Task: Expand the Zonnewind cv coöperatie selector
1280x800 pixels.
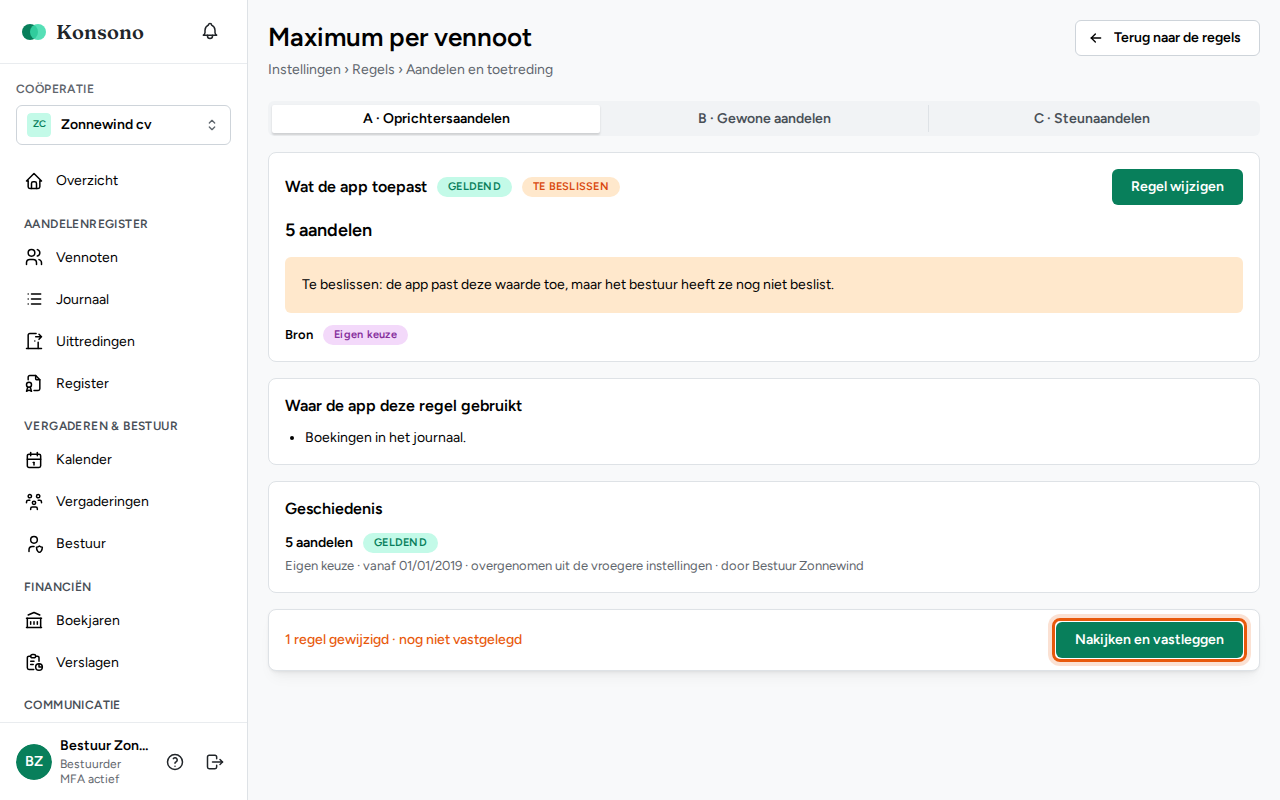Action: (123, 125)
